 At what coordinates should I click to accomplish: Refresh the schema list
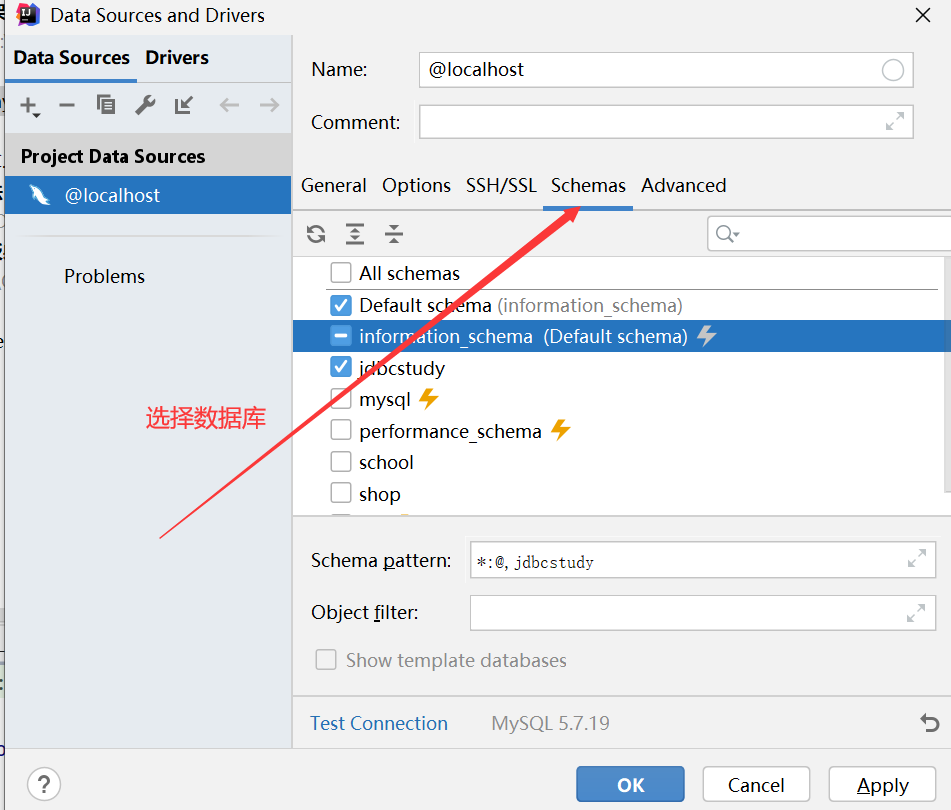(316, 234)
